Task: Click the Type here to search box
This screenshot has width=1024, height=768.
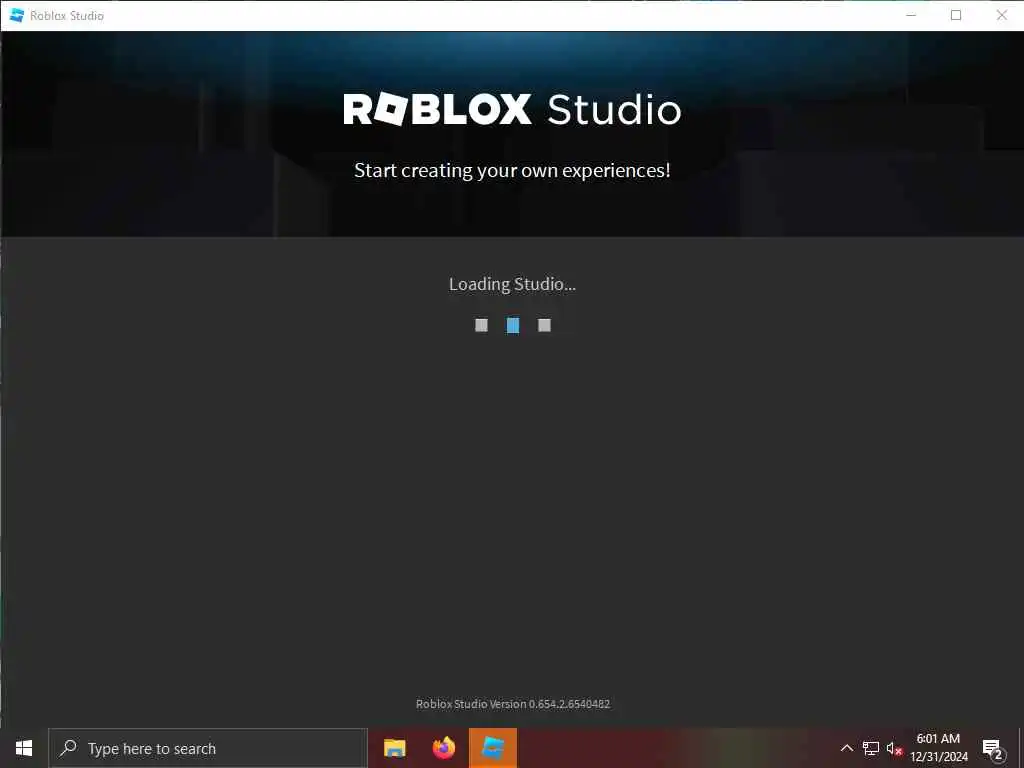Action: click(x=208, y=748)
